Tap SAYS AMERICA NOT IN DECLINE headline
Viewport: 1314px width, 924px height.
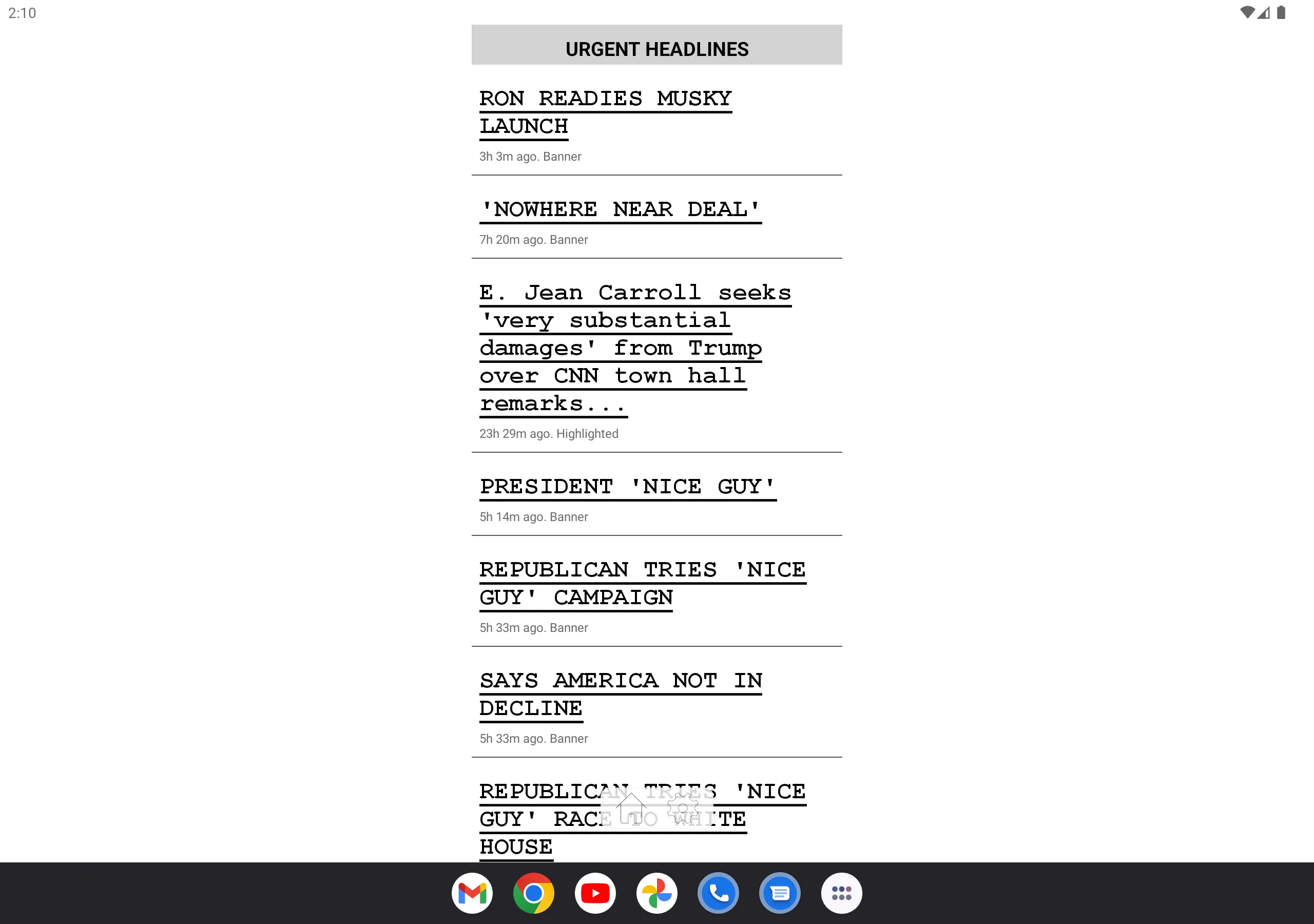pyautogui.click(x=620, y=694)
